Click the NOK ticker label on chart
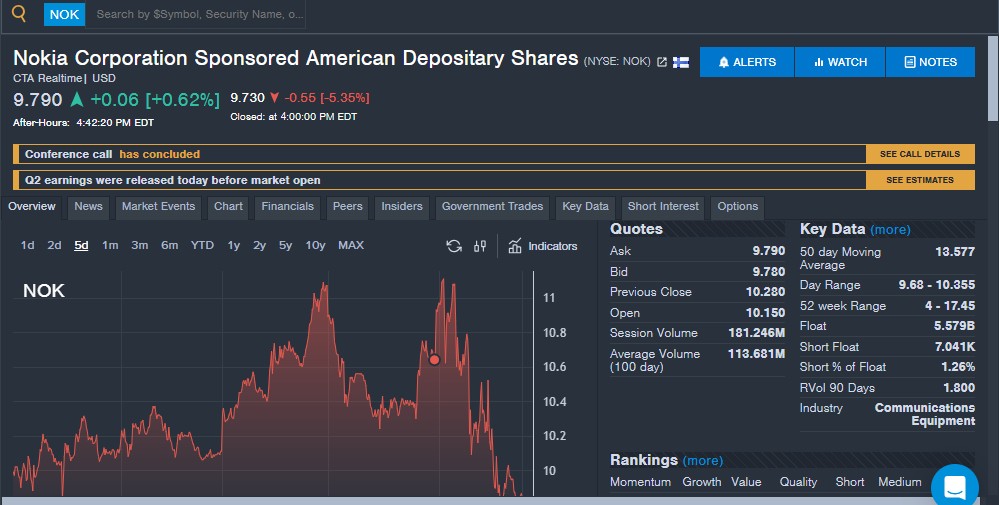This screenshot has width=999, height=505. tap(44, 290)
